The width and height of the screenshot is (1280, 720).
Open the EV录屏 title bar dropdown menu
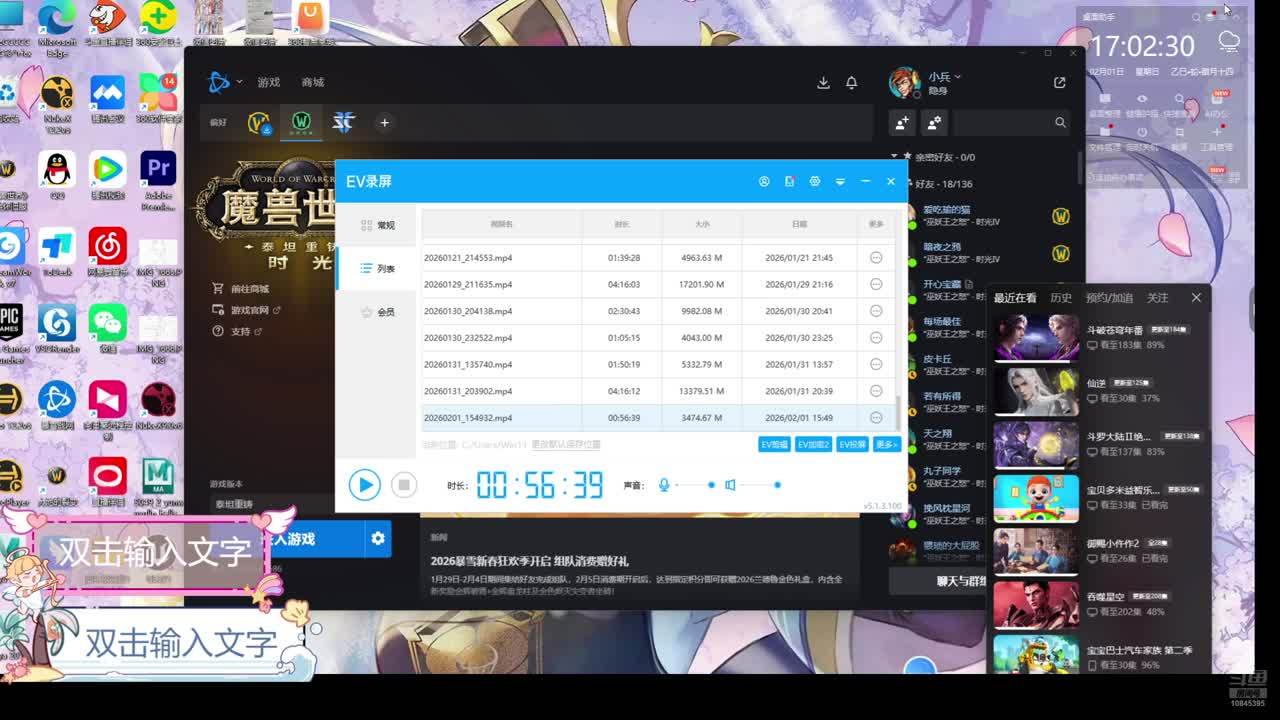point(840,182)
